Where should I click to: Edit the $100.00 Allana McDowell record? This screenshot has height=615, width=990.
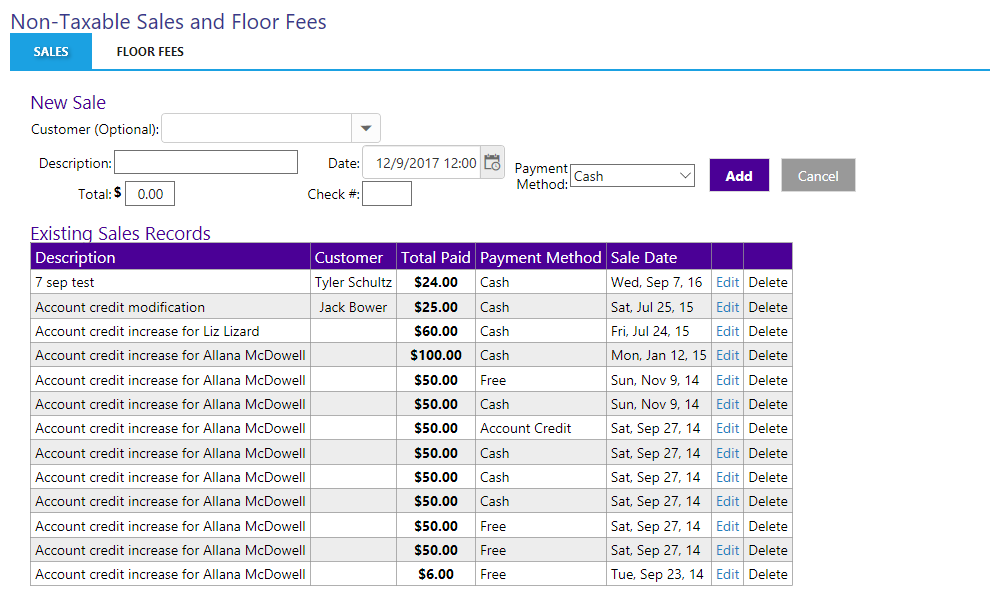(x=727, y=355)
